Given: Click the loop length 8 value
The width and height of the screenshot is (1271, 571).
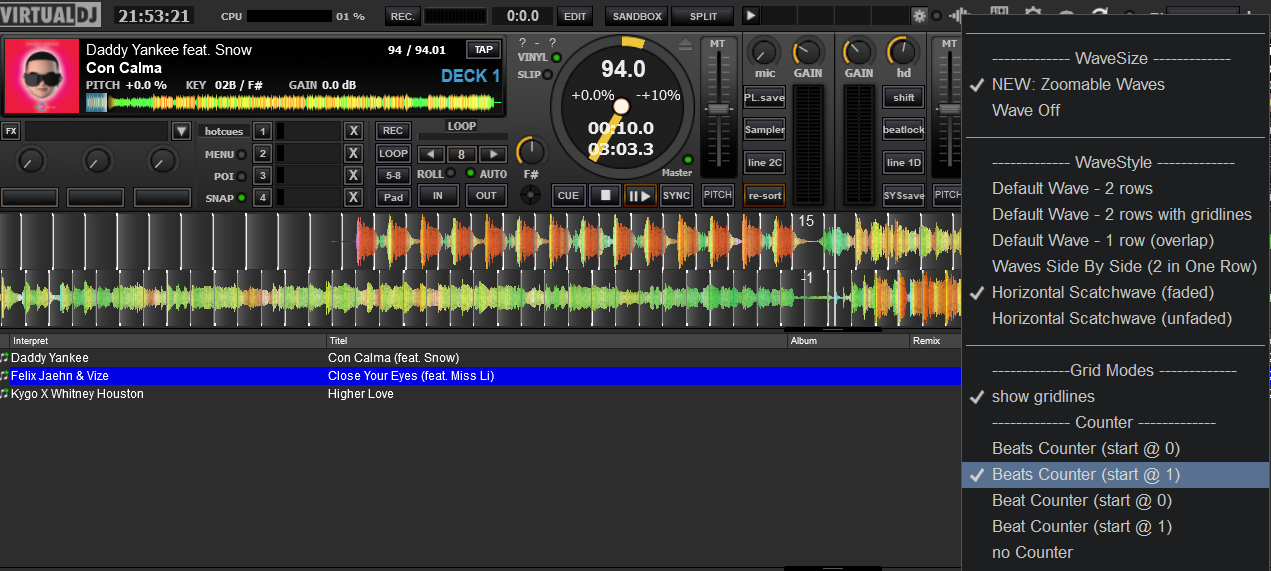Looking at the screenshot, I should tap(462, 154).
